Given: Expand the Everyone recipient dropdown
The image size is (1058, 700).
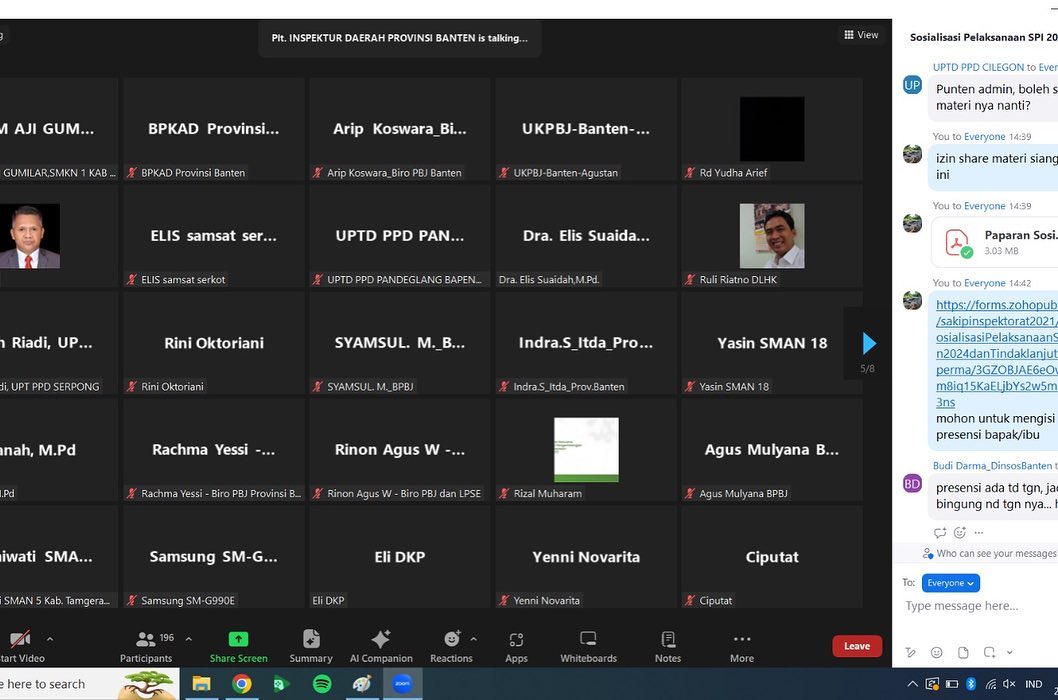Looking at the screenshot, I should coord(950,583).
